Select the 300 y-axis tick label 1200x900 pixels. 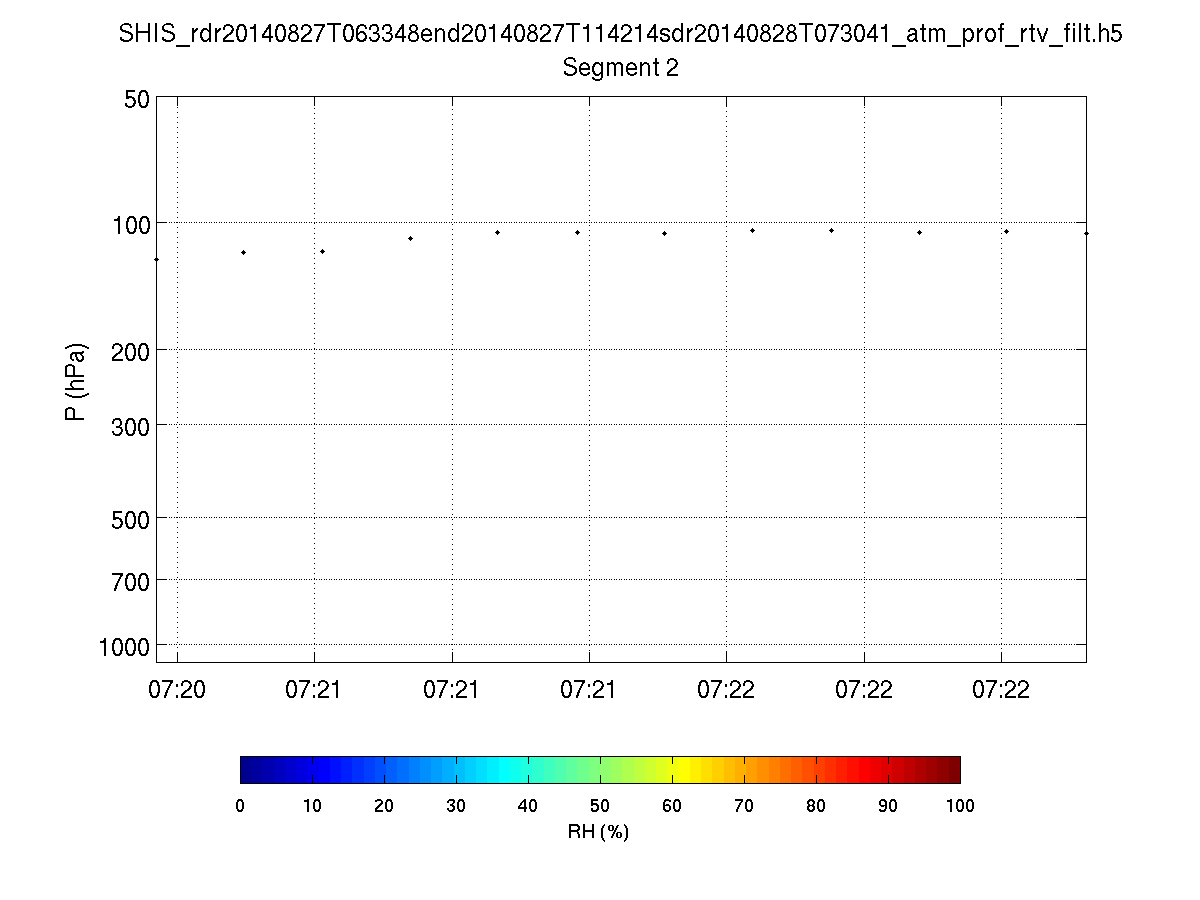point(132,425)
